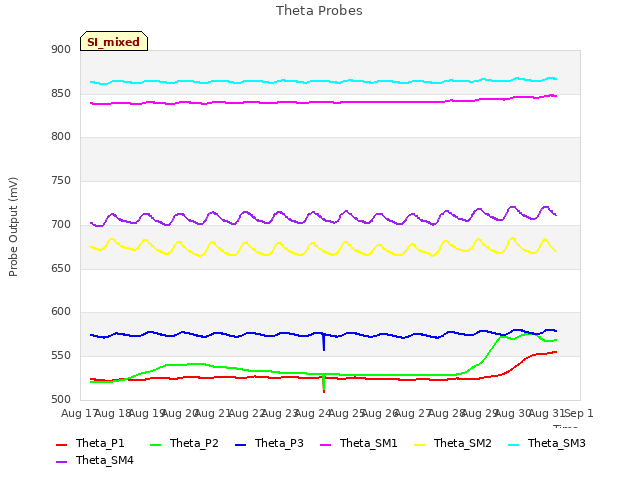Click the yellow Theta_SM2 legend swatch
Viewport: 640px width, 480px height.
tap(420, 444)
